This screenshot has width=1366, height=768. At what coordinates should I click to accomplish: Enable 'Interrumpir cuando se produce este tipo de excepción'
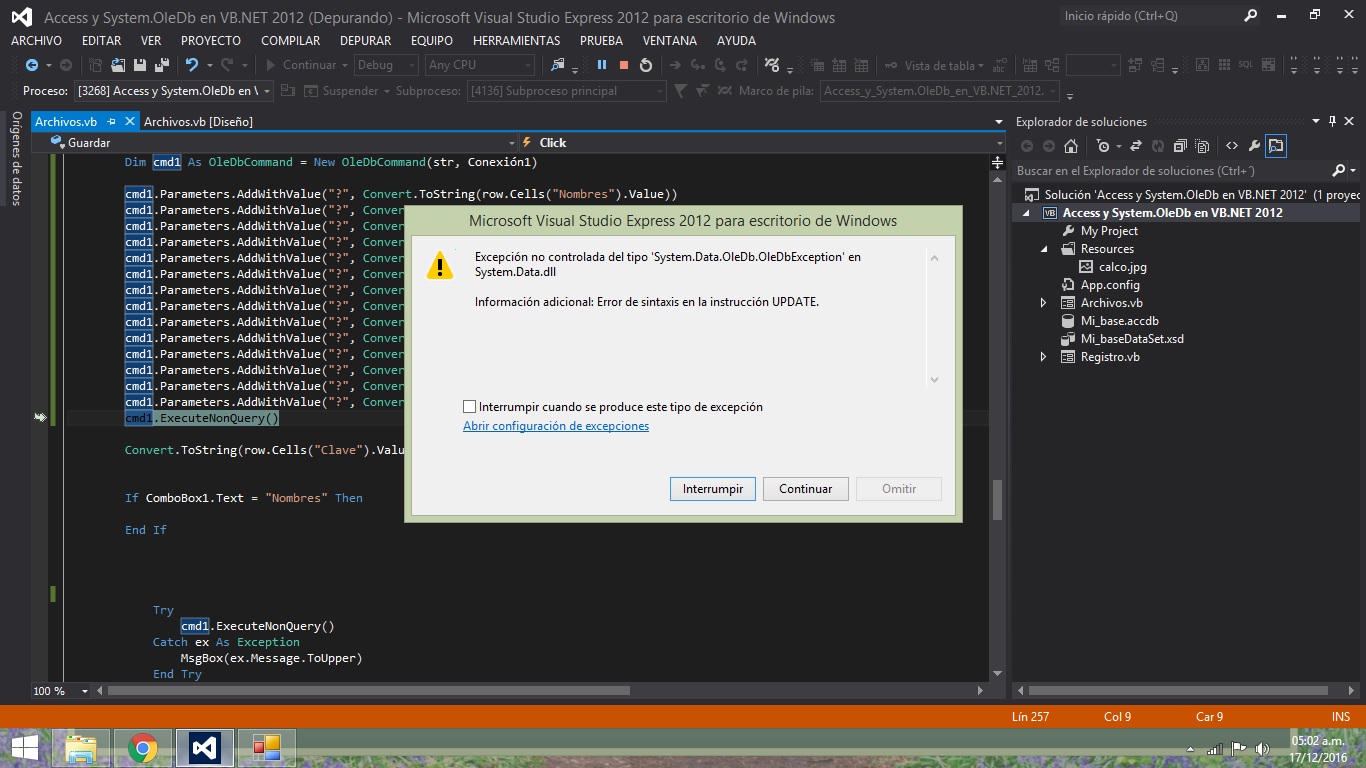470,407
